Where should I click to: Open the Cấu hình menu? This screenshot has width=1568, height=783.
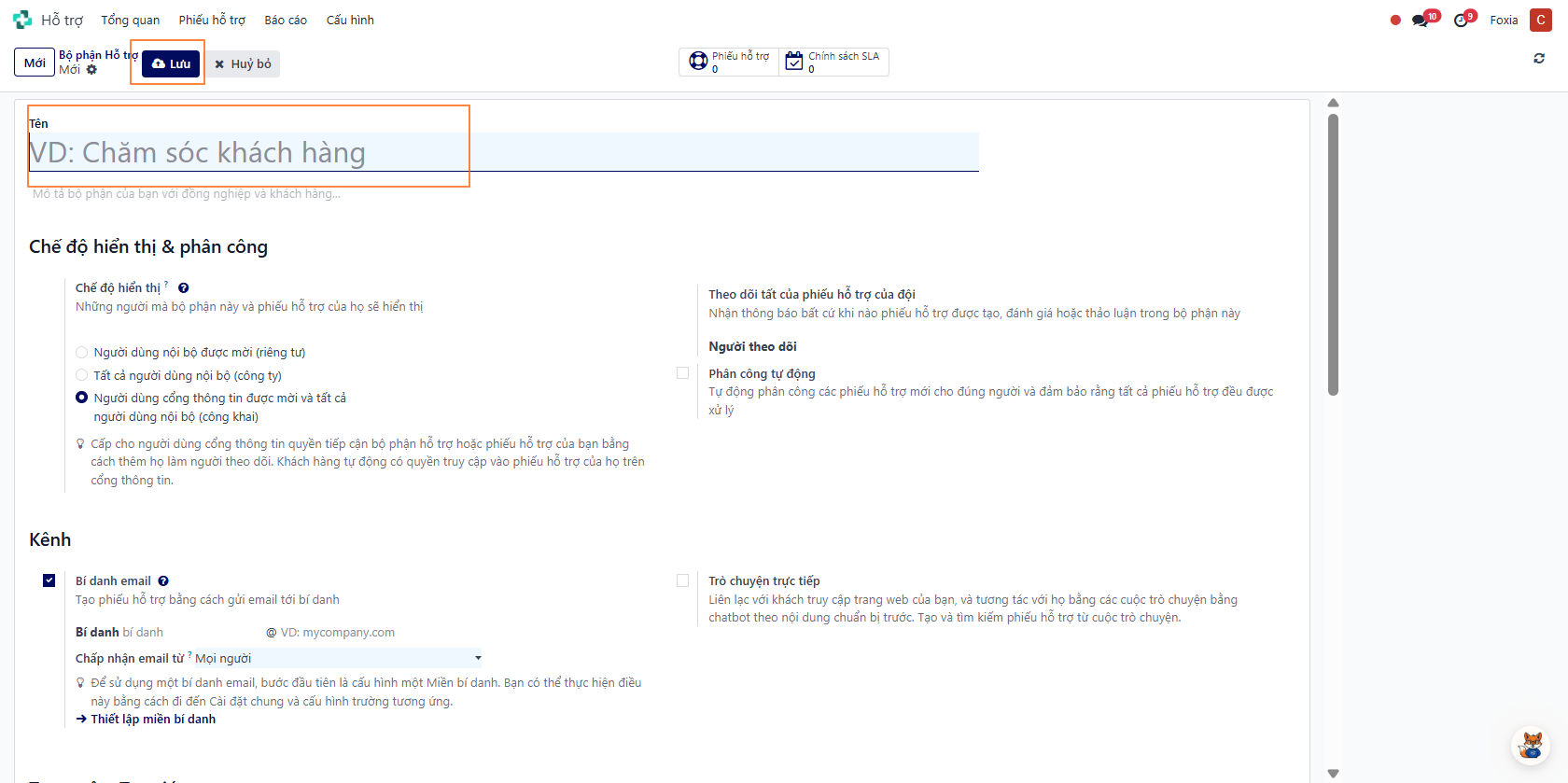point(350,20)
